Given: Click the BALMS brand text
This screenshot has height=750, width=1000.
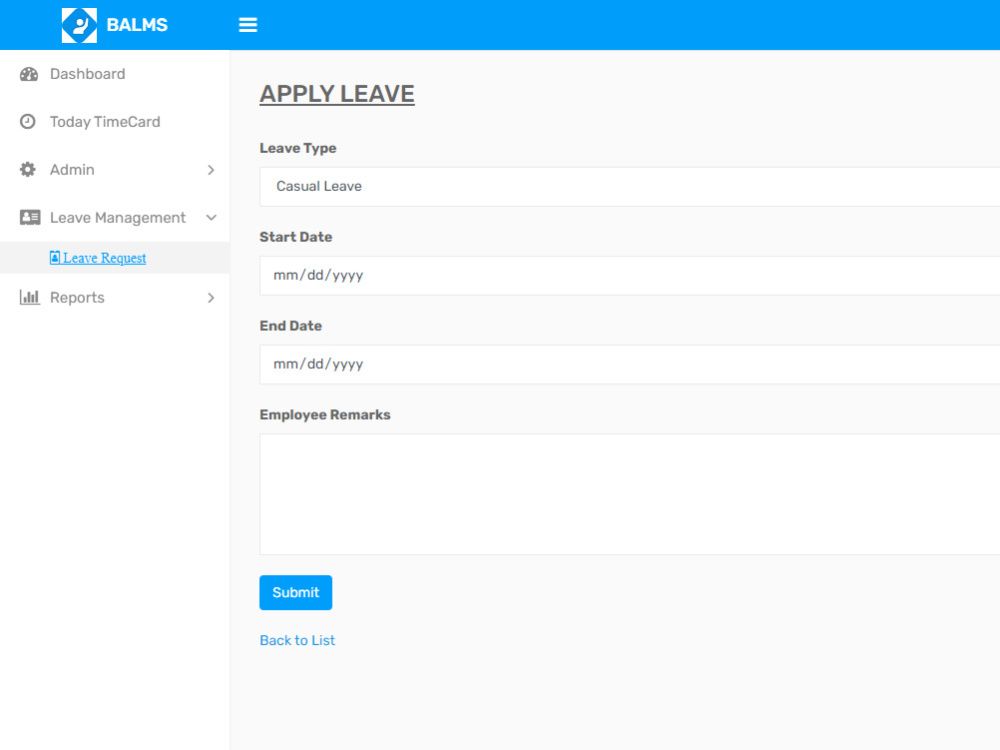Looking at the screenshot, I should click(x=137, y=25).
